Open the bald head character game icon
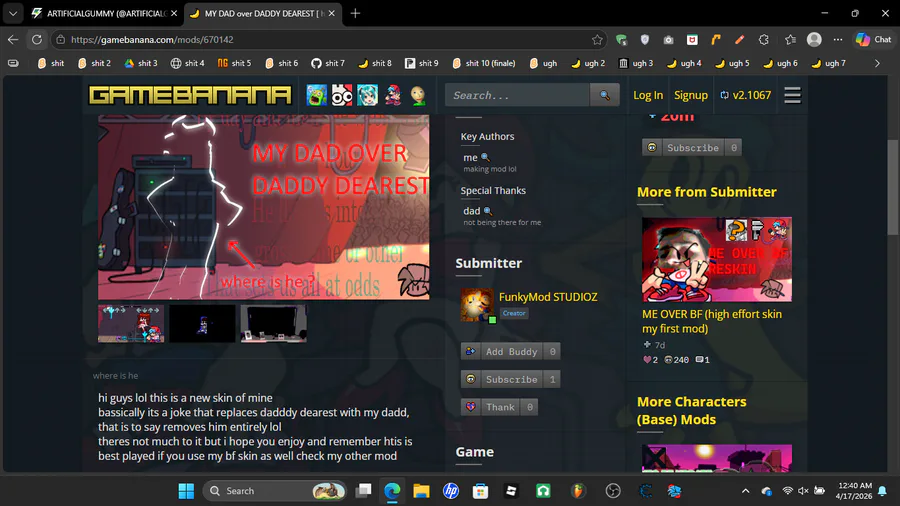Screen dimensions: 900x506 pyautogui.click(x=418, y=95)
